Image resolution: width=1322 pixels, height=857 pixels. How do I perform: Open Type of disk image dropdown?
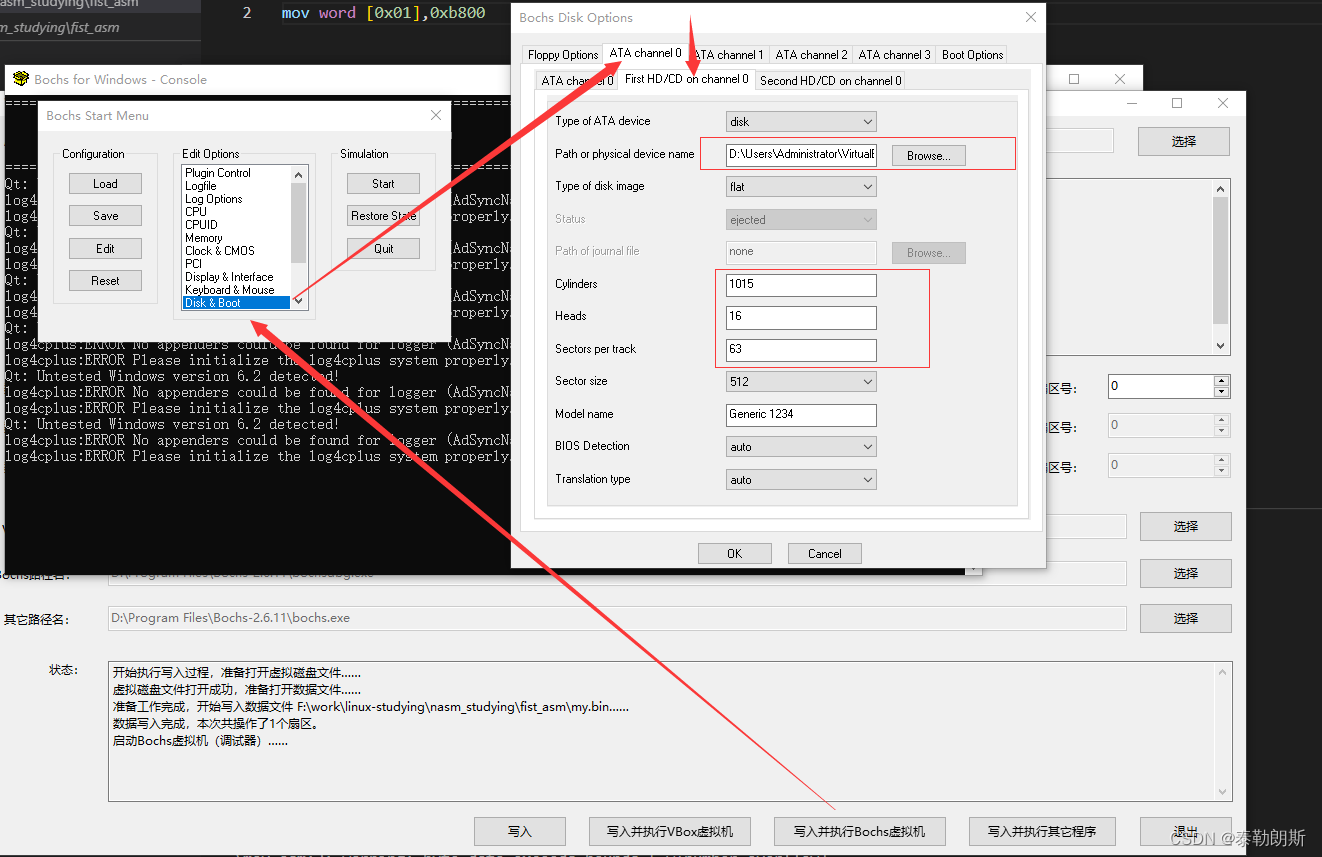(x=801, y=187)
